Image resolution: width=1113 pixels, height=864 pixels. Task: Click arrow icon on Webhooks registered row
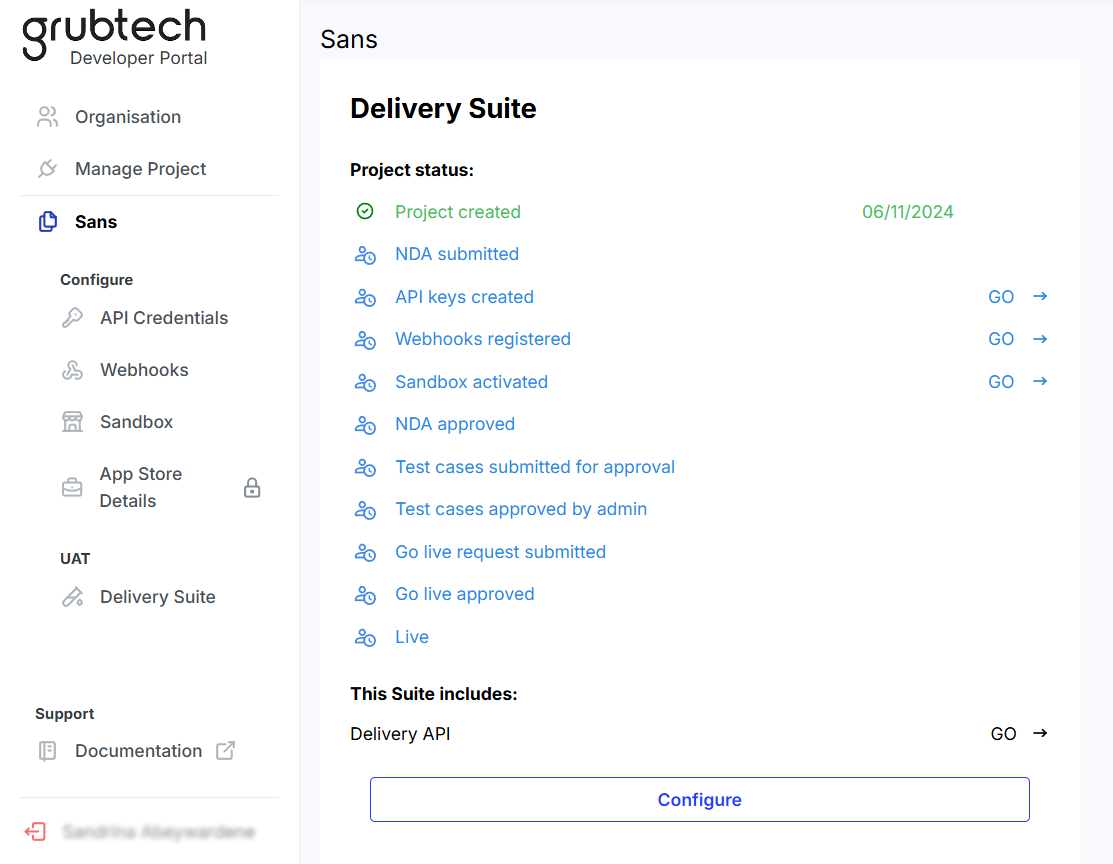click(x=1040, y=339)
